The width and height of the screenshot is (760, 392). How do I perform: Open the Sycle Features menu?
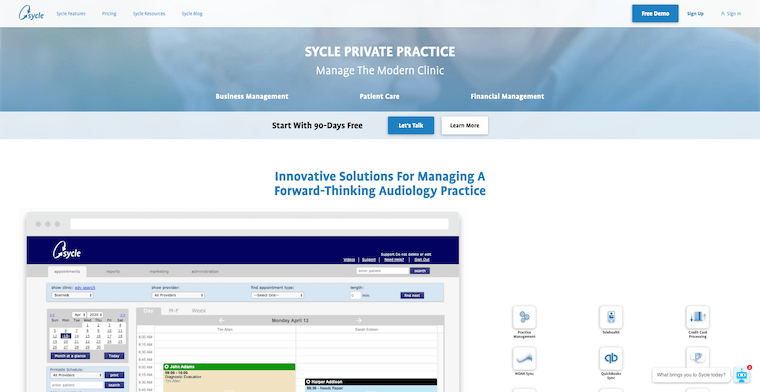click(x=71, y=14)
